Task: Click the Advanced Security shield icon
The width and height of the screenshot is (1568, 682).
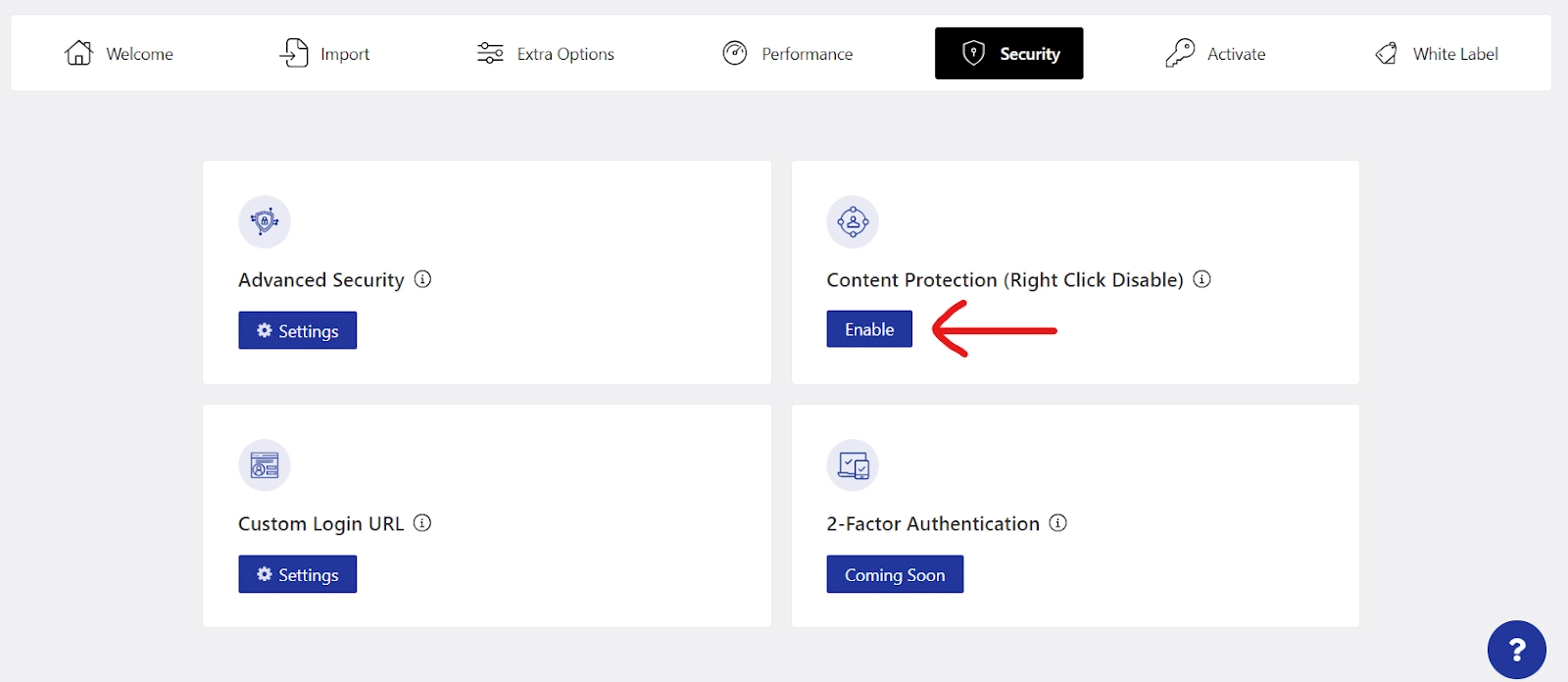Action: click(x=265, y=221)
